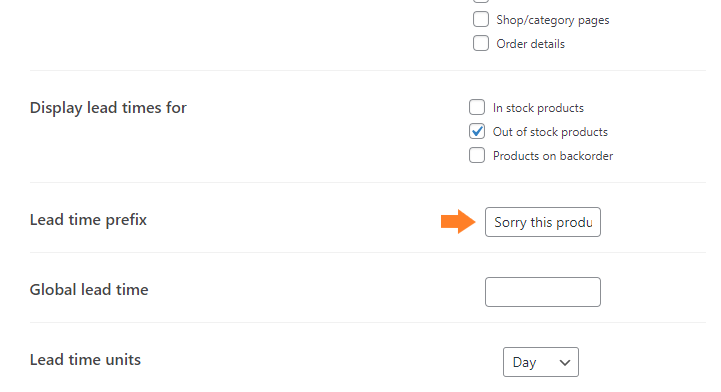Image resolution: width=721 pixels, height=392 pixels.
Task: Click the 'Lead time prefix' row label
Action: click(88, 220)
